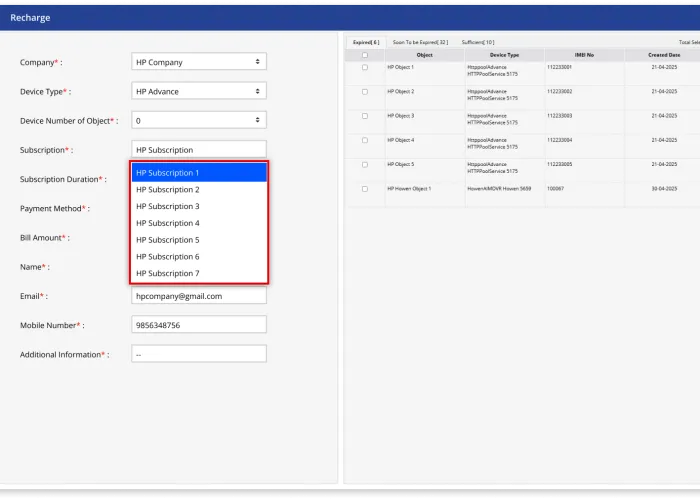Click the Email input field
Image resolution: width=700 pixels, height=500 pixels.
(199, 296)
